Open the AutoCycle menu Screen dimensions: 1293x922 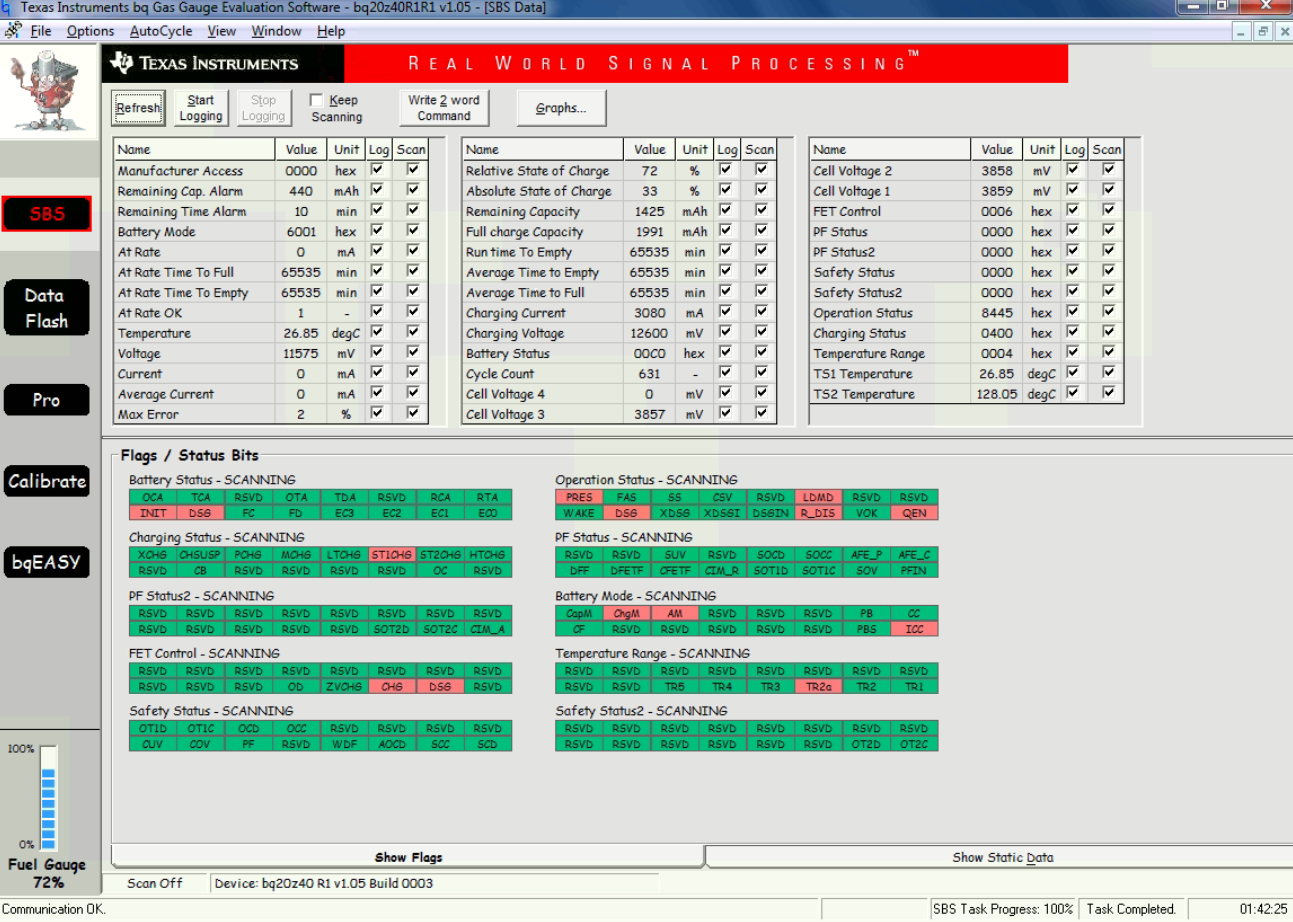(x=161, y=31)
